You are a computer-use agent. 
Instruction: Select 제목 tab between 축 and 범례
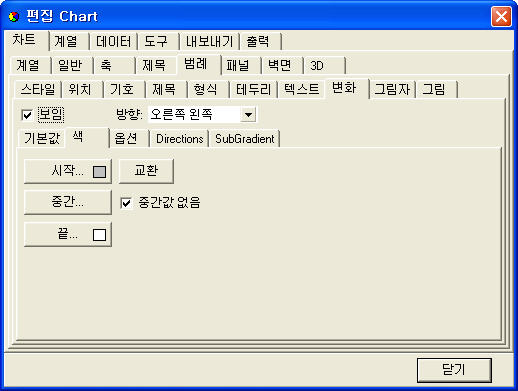(156, 65)
